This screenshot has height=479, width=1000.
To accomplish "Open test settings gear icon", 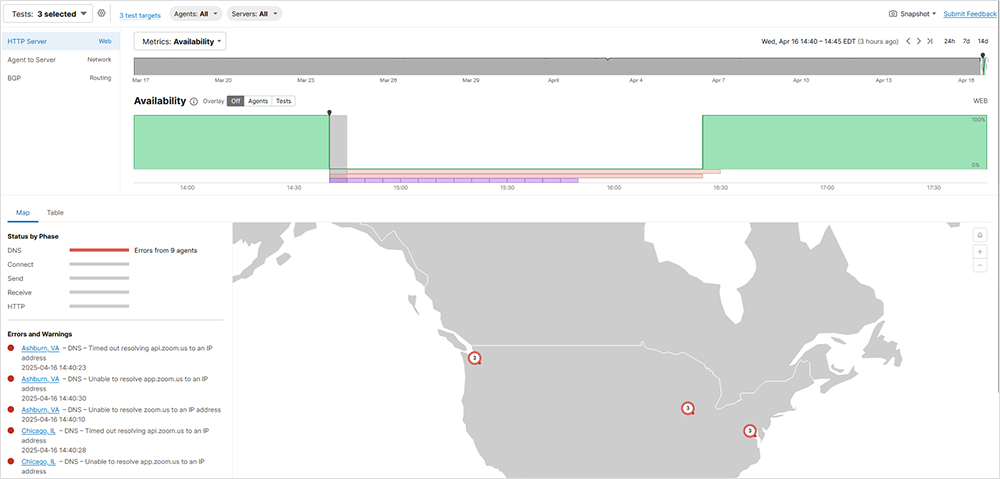I will (102, 14).
